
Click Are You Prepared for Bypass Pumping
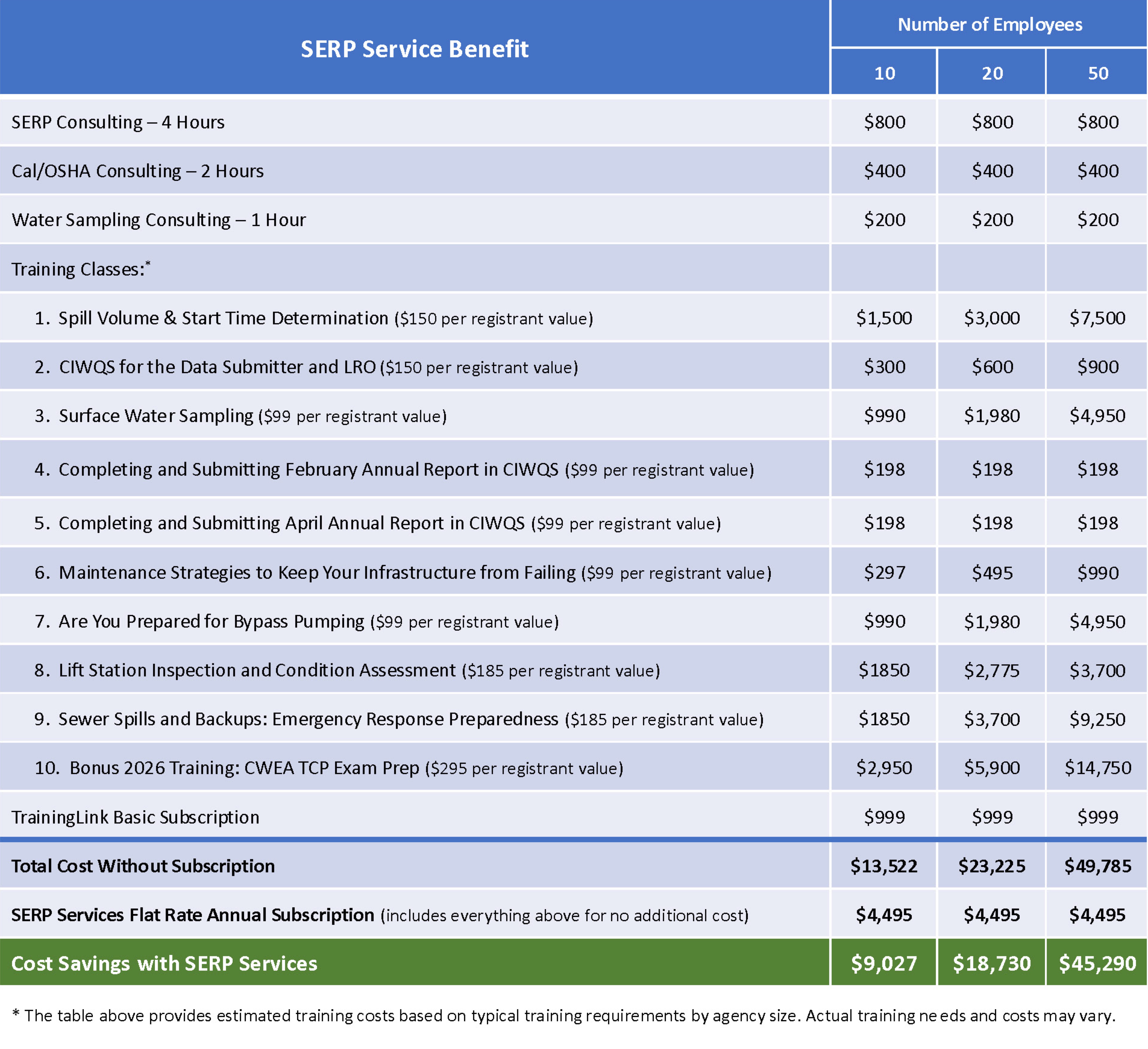click(x=211, y=621)
